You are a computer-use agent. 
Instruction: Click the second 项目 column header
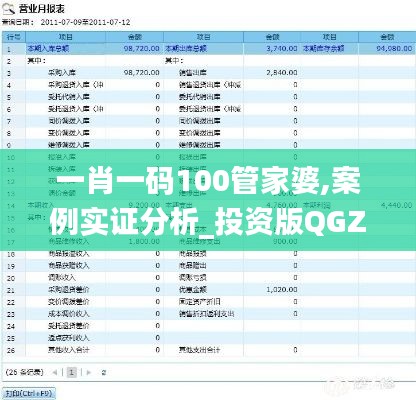[x=203, y=37]
